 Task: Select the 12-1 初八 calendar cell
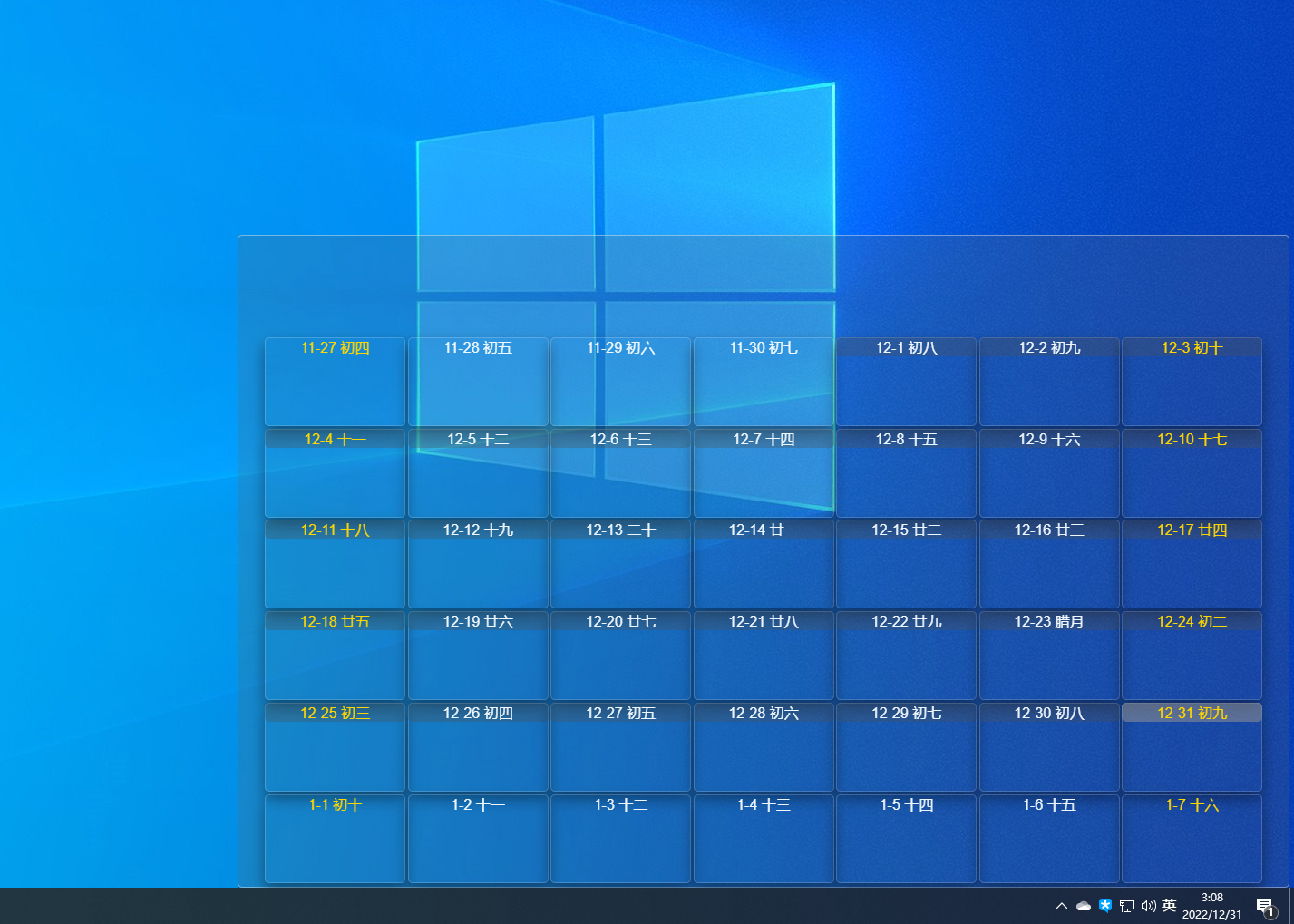pos(906,382)
